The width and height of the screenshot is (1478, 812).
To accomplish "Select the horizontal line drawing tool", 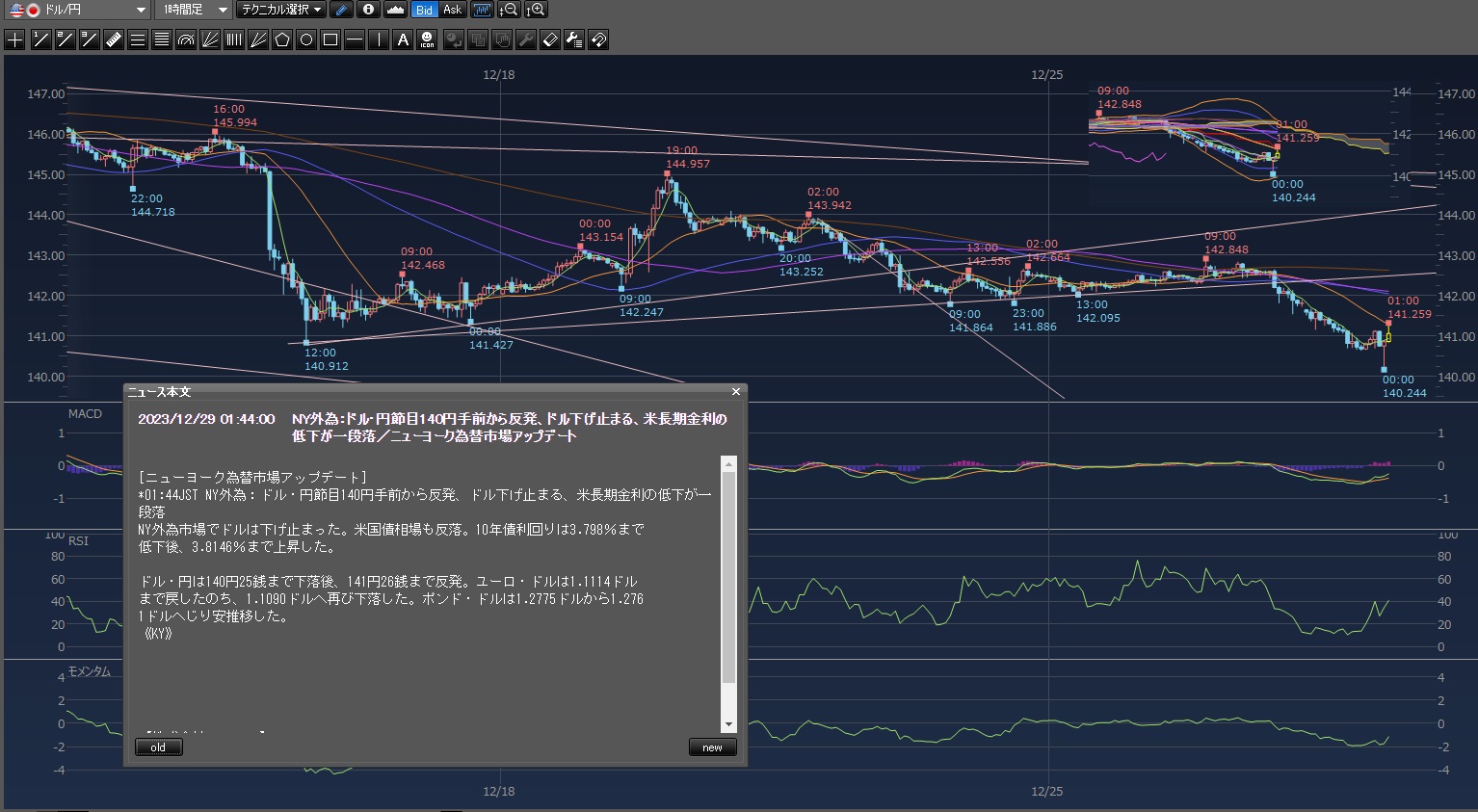I will click(355, 39).
